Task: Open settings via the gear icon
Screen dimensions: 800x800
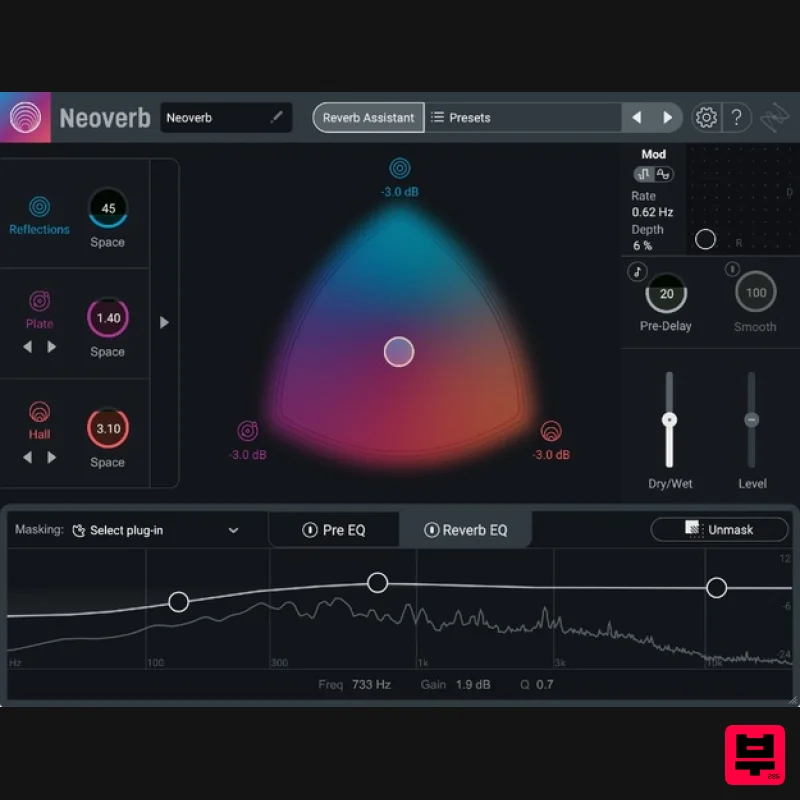Action: tap(706, 117)
